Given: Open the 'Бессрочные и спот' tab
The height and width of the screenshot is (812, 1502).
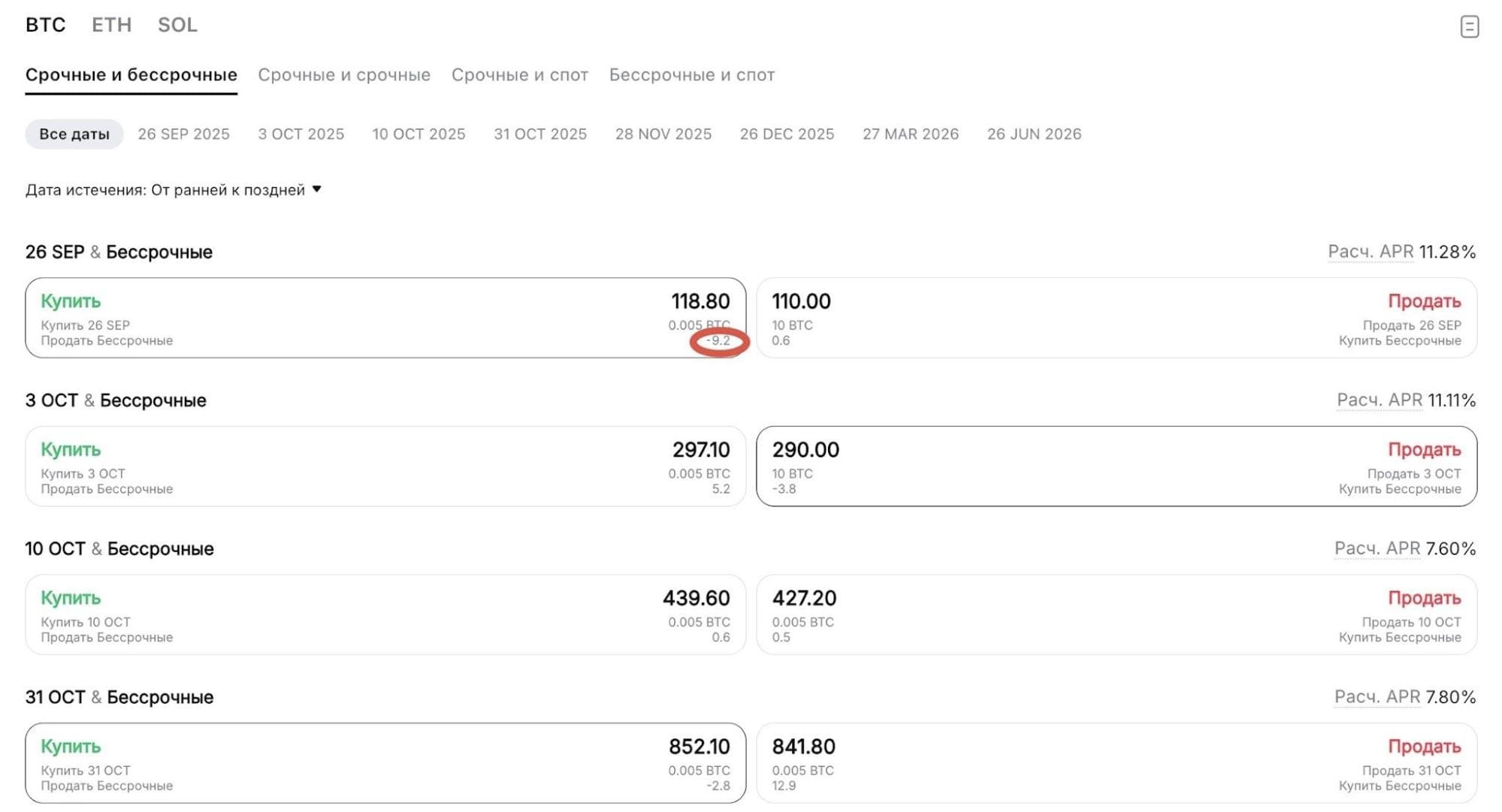Looking at the screenshot, I should [692, 75].
